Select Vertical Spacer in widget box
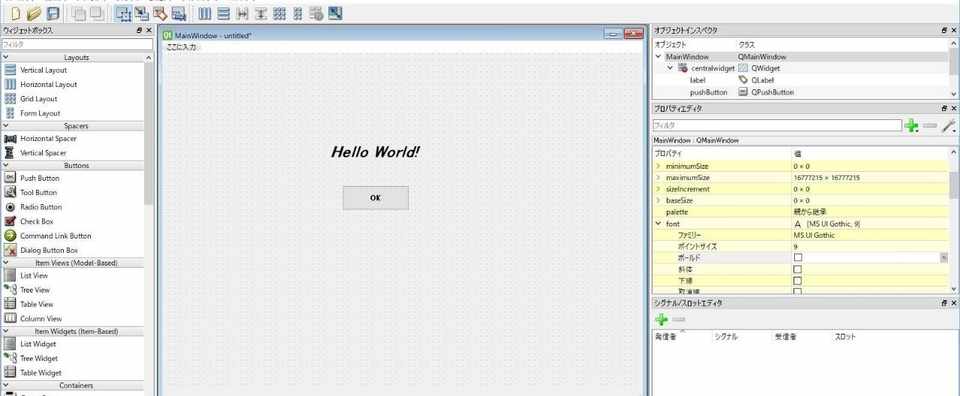Viewport: 960px width, 396px height. (43, 153)
